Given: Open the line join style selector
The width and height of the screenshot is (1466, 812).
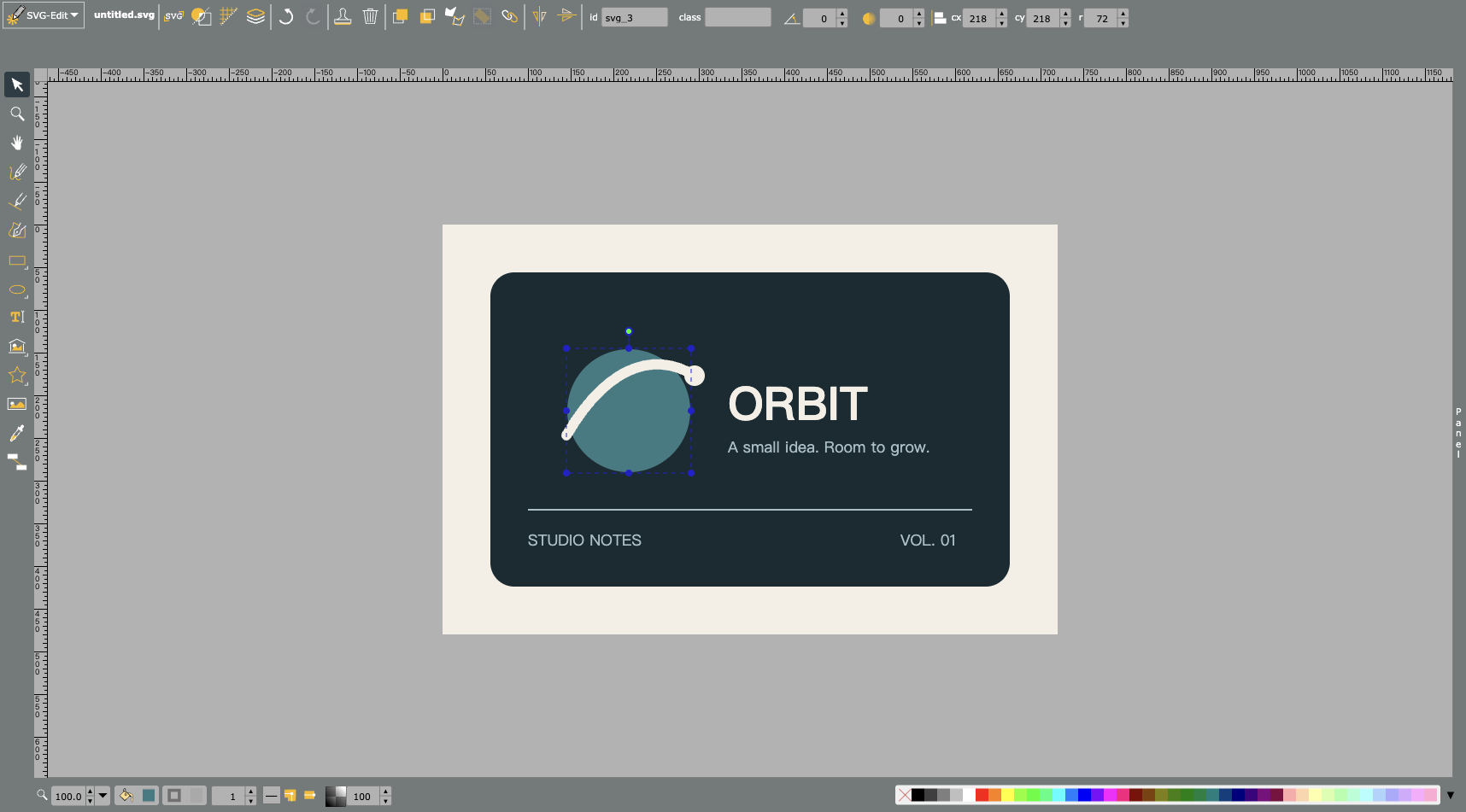Looking at the screenshot, I should point(290,796).
